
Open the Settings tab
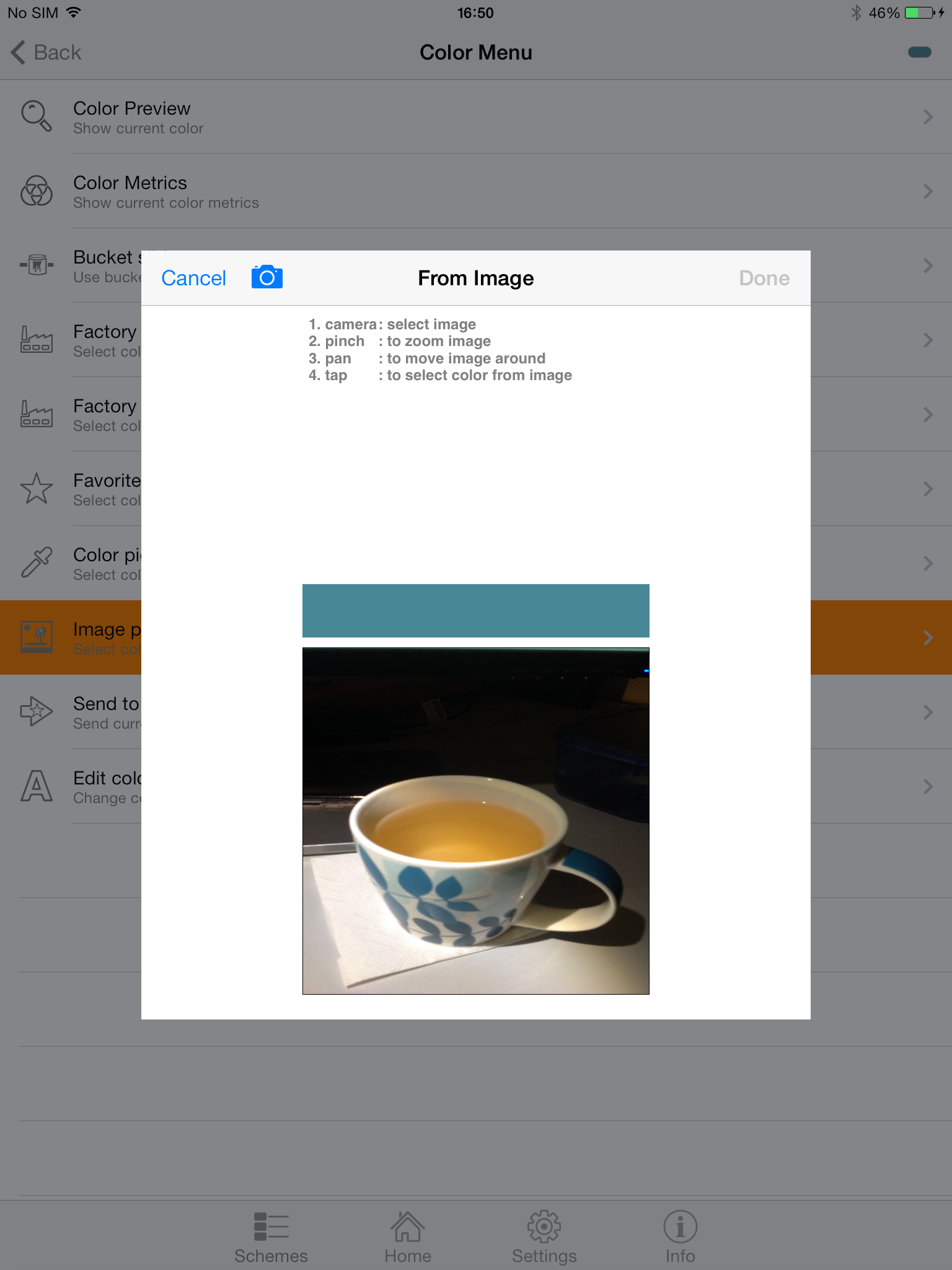click(x=544, y=1238)
